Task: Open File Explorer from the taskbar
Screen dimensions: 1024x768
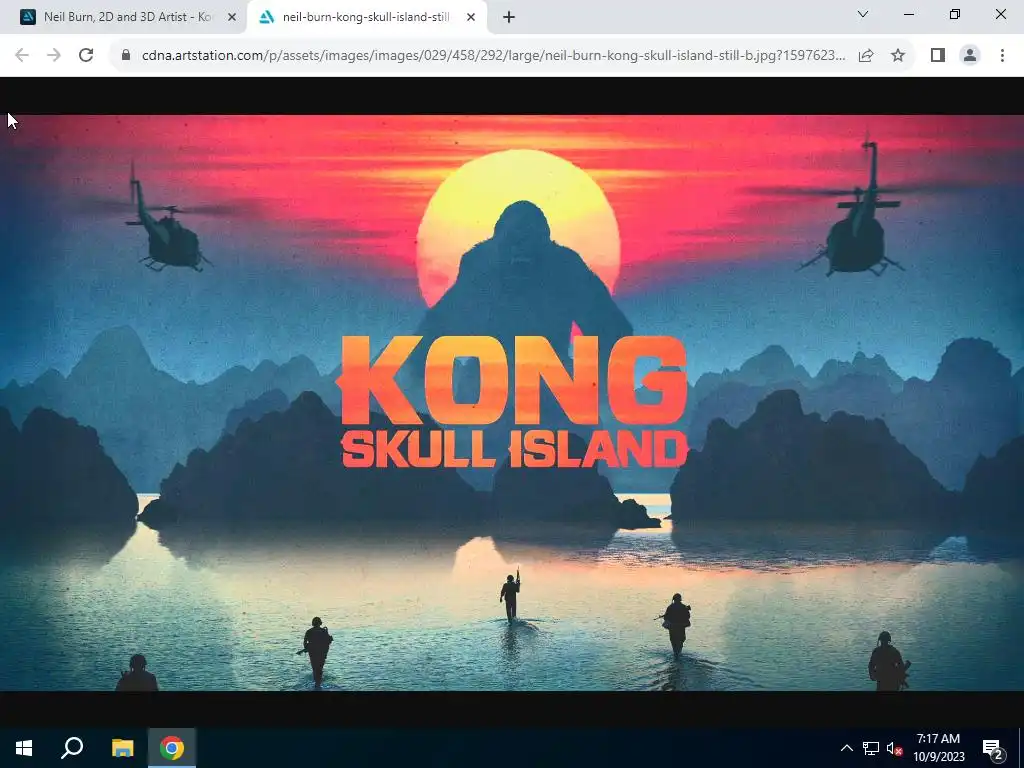Action: pyautogui.click(x=123, y=748)
